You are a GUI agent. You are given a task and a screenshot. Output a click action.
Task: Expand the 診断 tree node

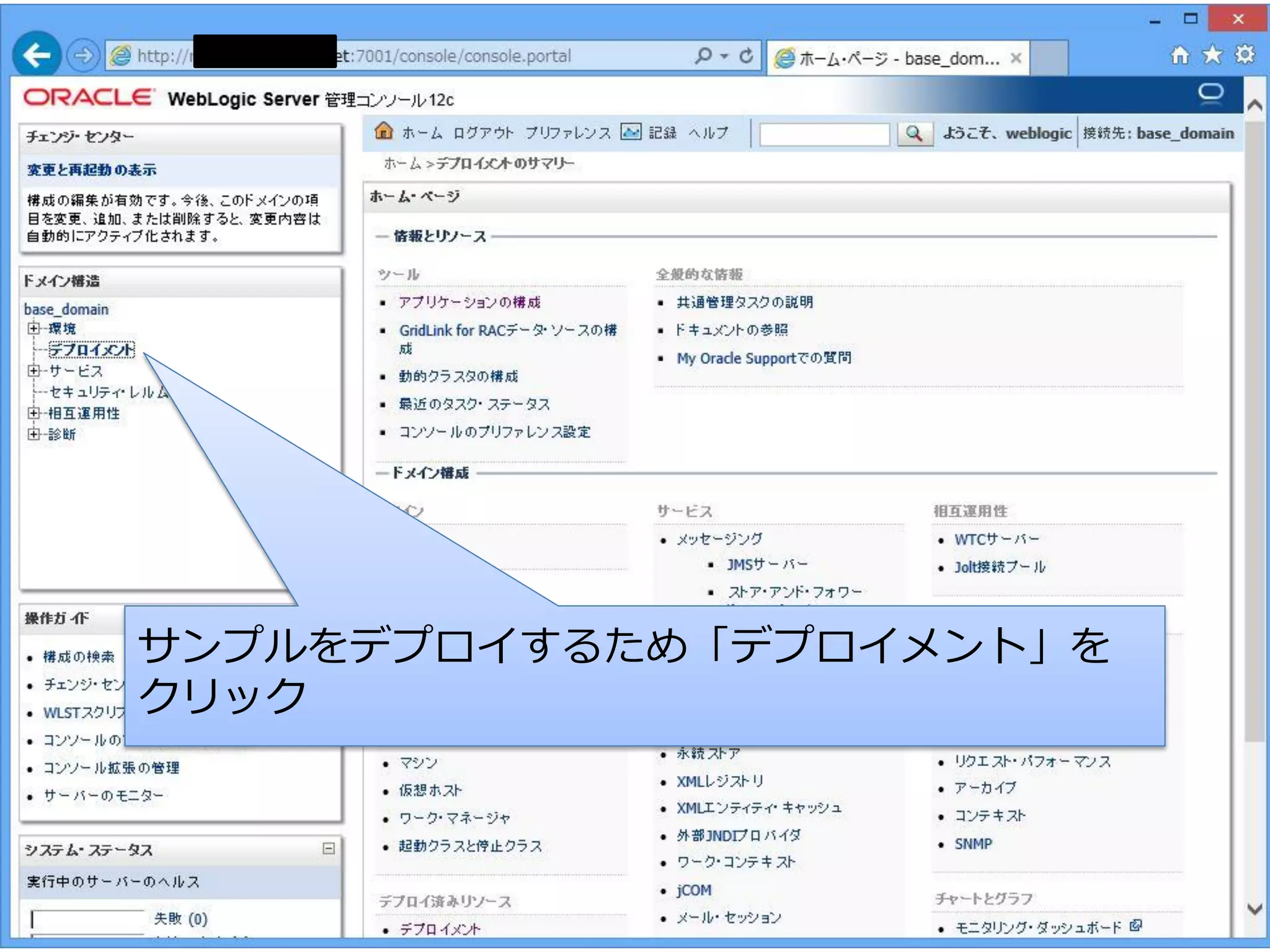tap(34, 434)
